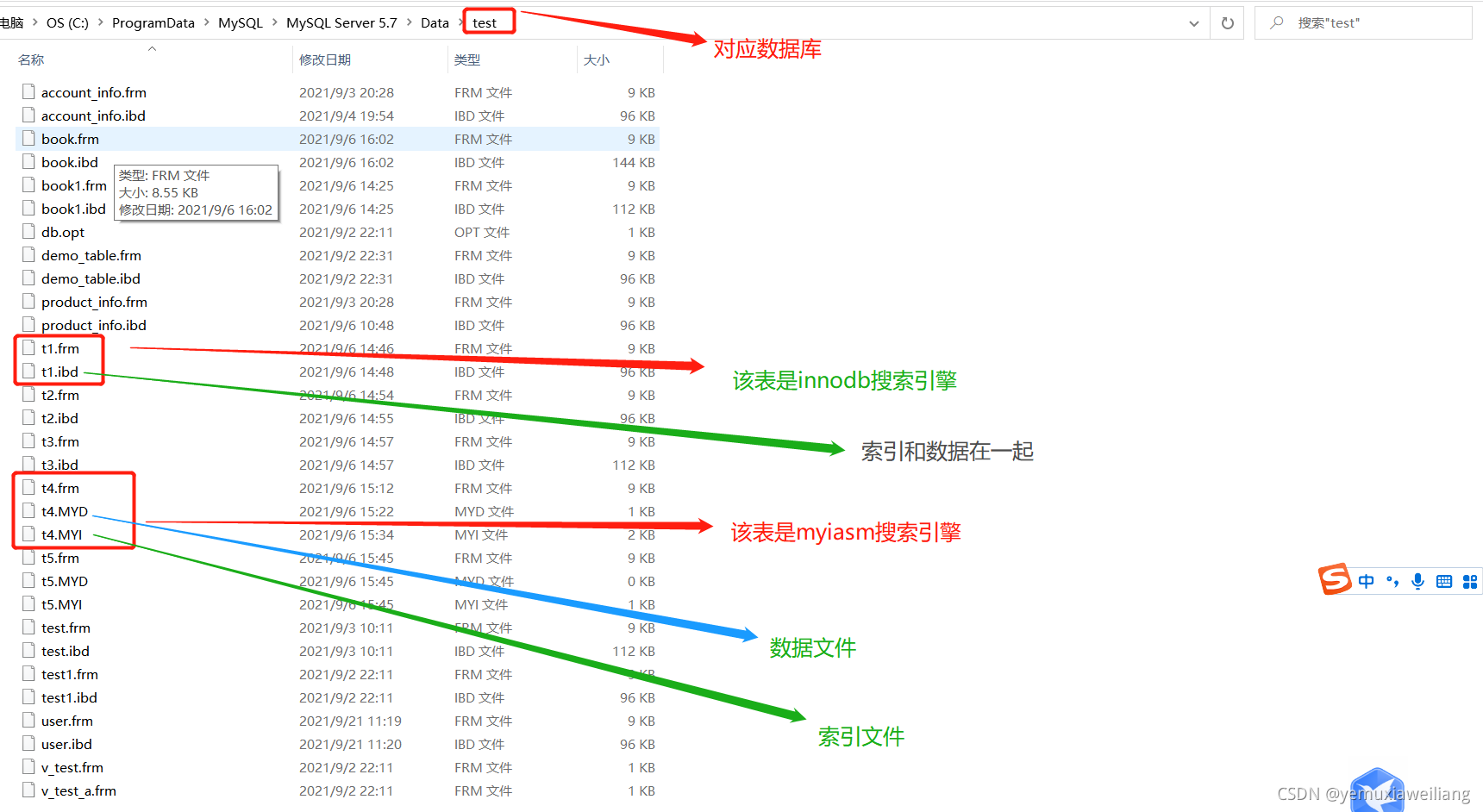Viewport: 1483px width, 812px height.
Task: Go to OS (C:) in breadcrumb
Action: pyautogui.click(x=67, y=23)
